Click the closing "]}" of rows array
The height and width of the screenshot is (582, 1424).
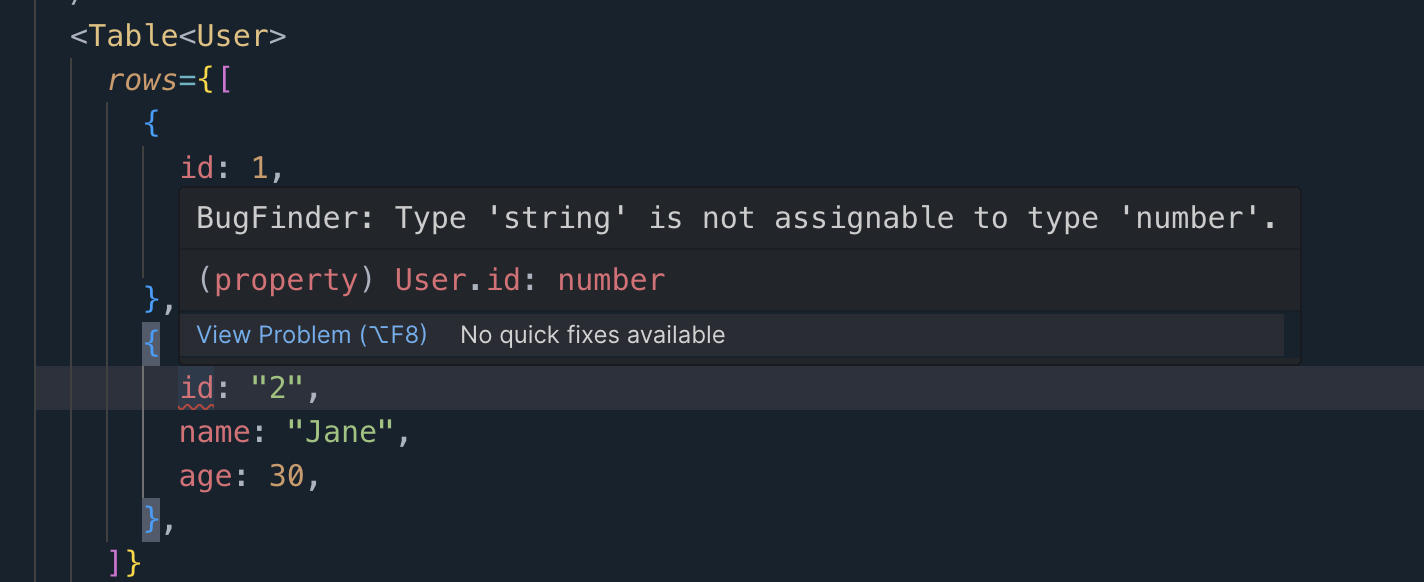pos(124,563)
